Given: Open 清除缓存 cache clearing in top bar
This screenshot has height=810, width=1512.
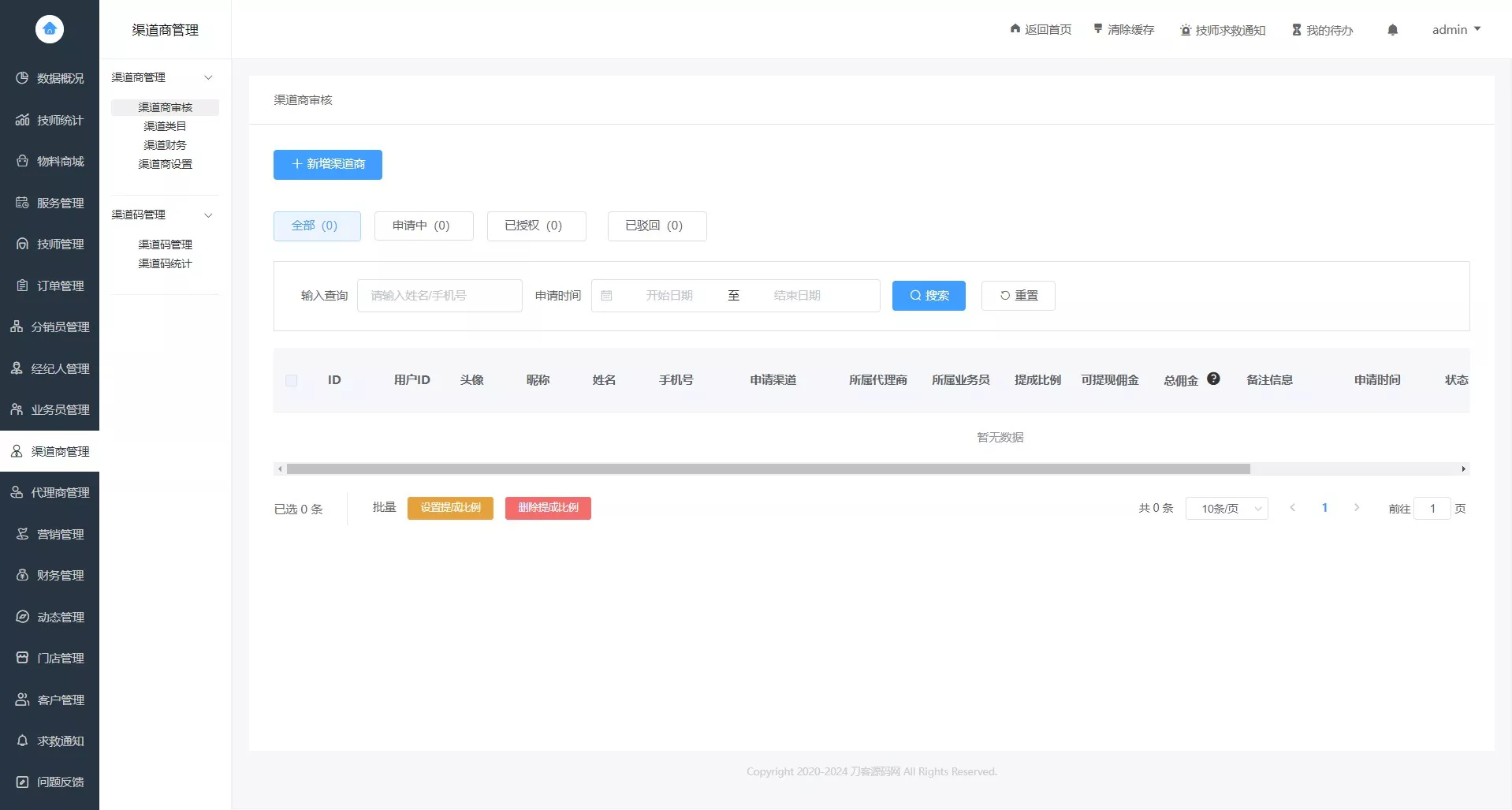Looking at the screenshot, I should click(x=1123, y=29).
